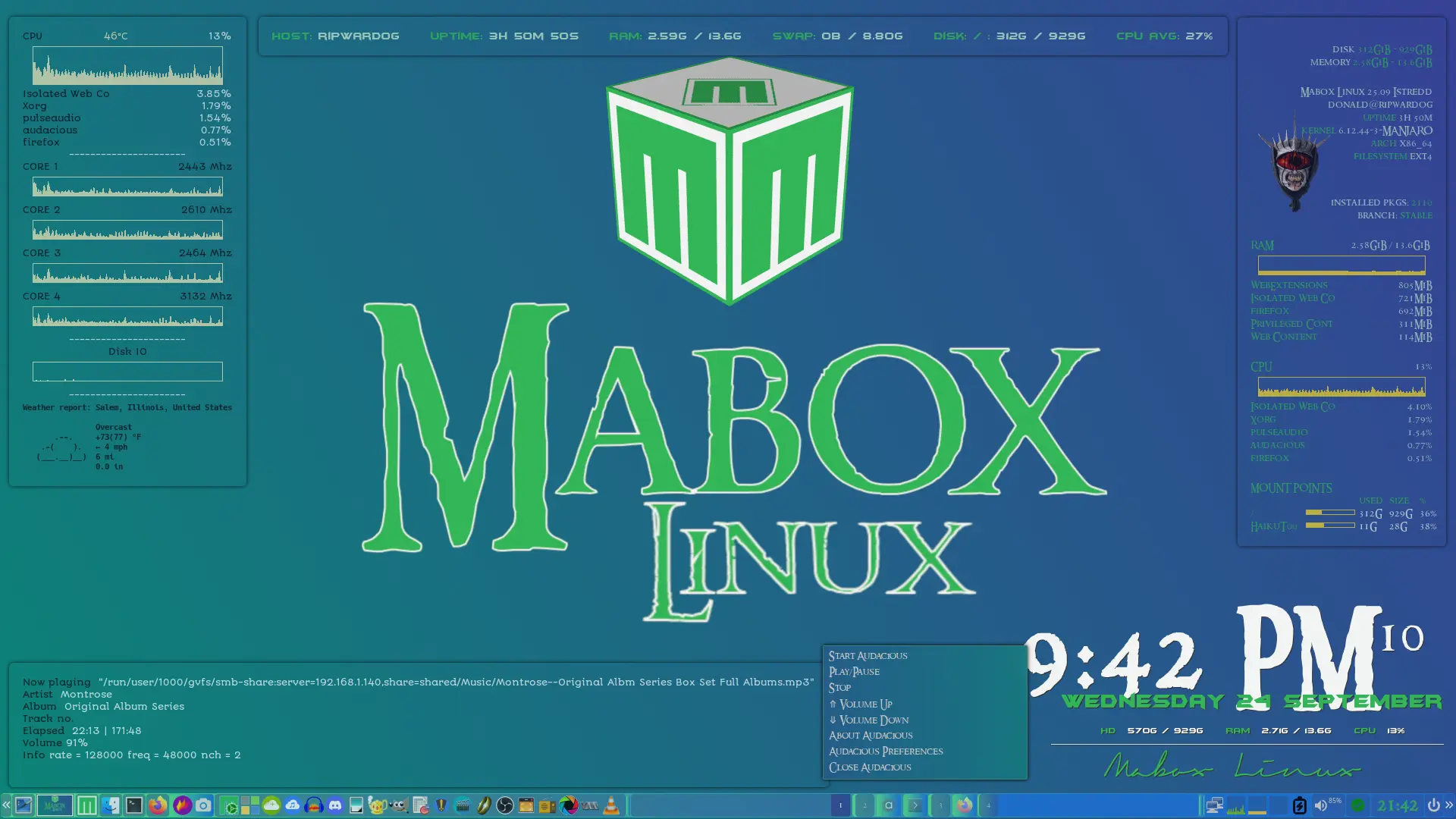Open Discord from the taskbar
The image size is (1456, 819).
point(335,805)
